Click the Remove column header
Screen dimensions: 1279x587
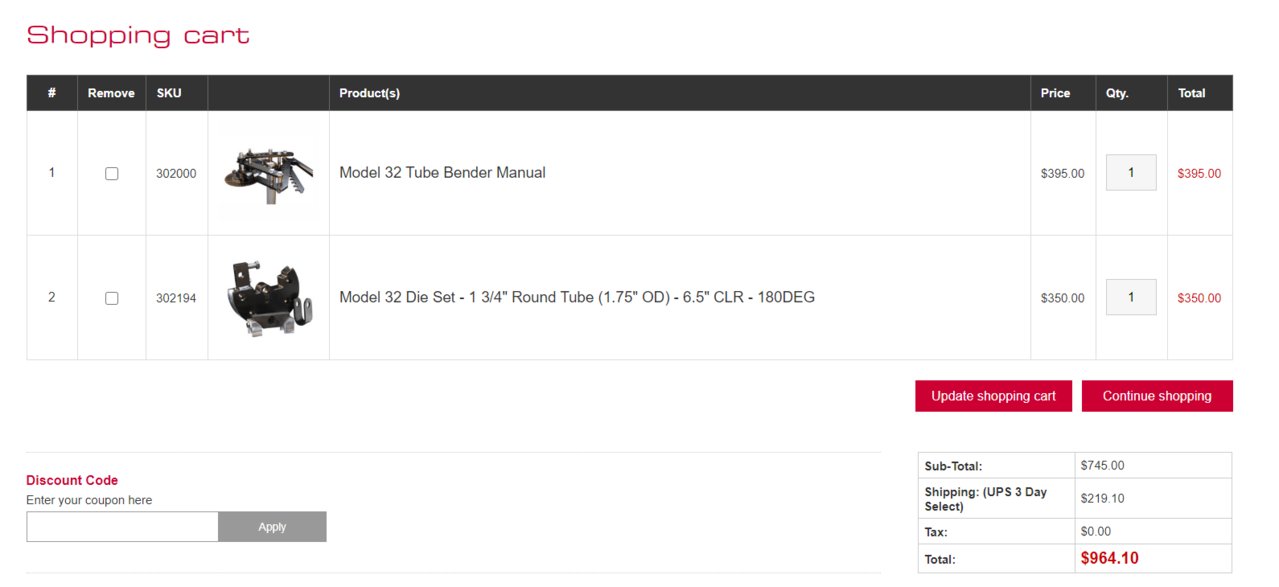[x=111, y=93]
